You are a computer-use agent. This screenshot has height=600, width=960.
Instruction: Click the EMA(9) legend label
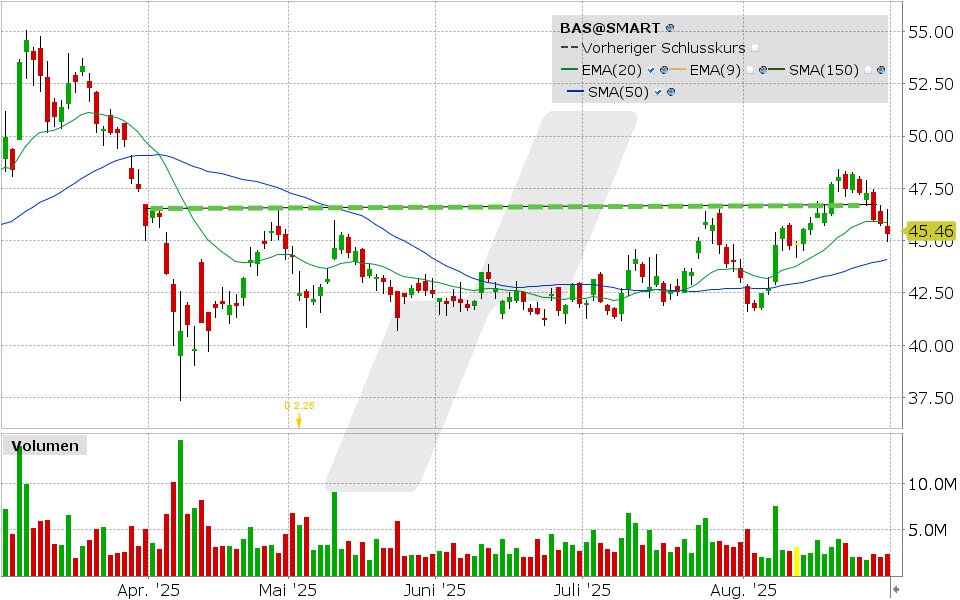tap(715, 70)
